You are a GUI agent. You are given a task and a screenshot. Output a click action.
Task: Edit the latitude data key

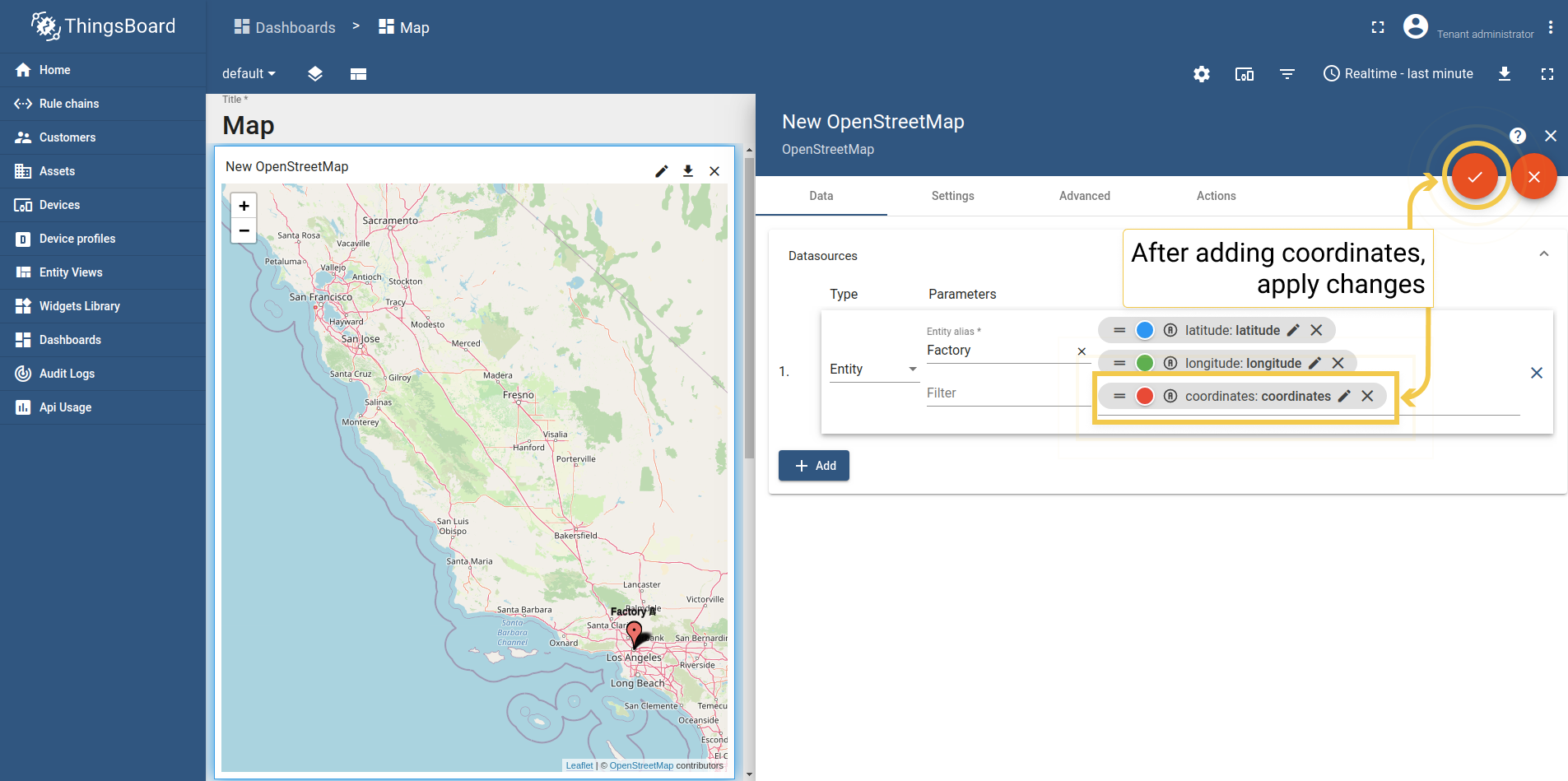[x=1294, y=330]
